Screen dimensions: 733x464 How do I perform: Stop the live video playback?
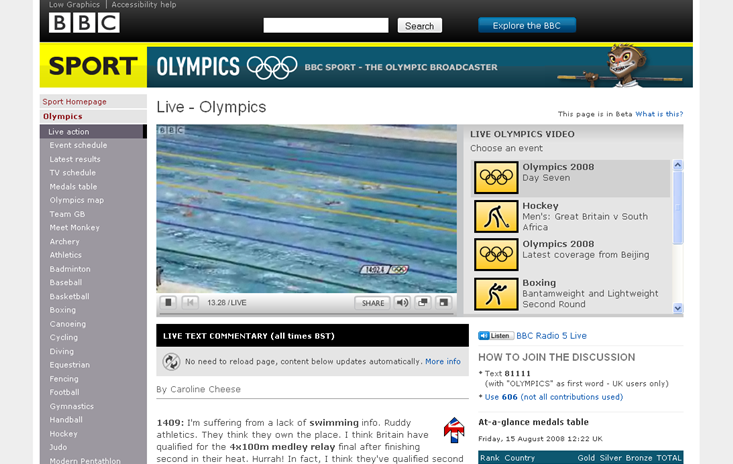click(x=168, y=303)
